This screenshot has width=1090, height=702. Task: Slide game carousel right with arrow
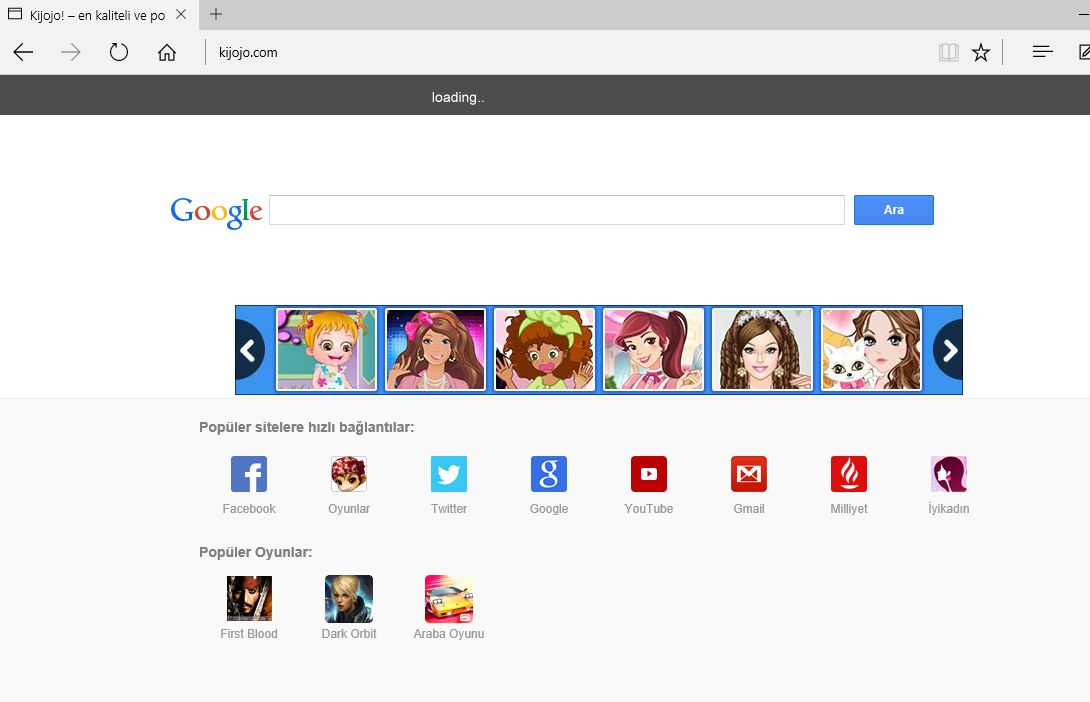pos(949,350)
